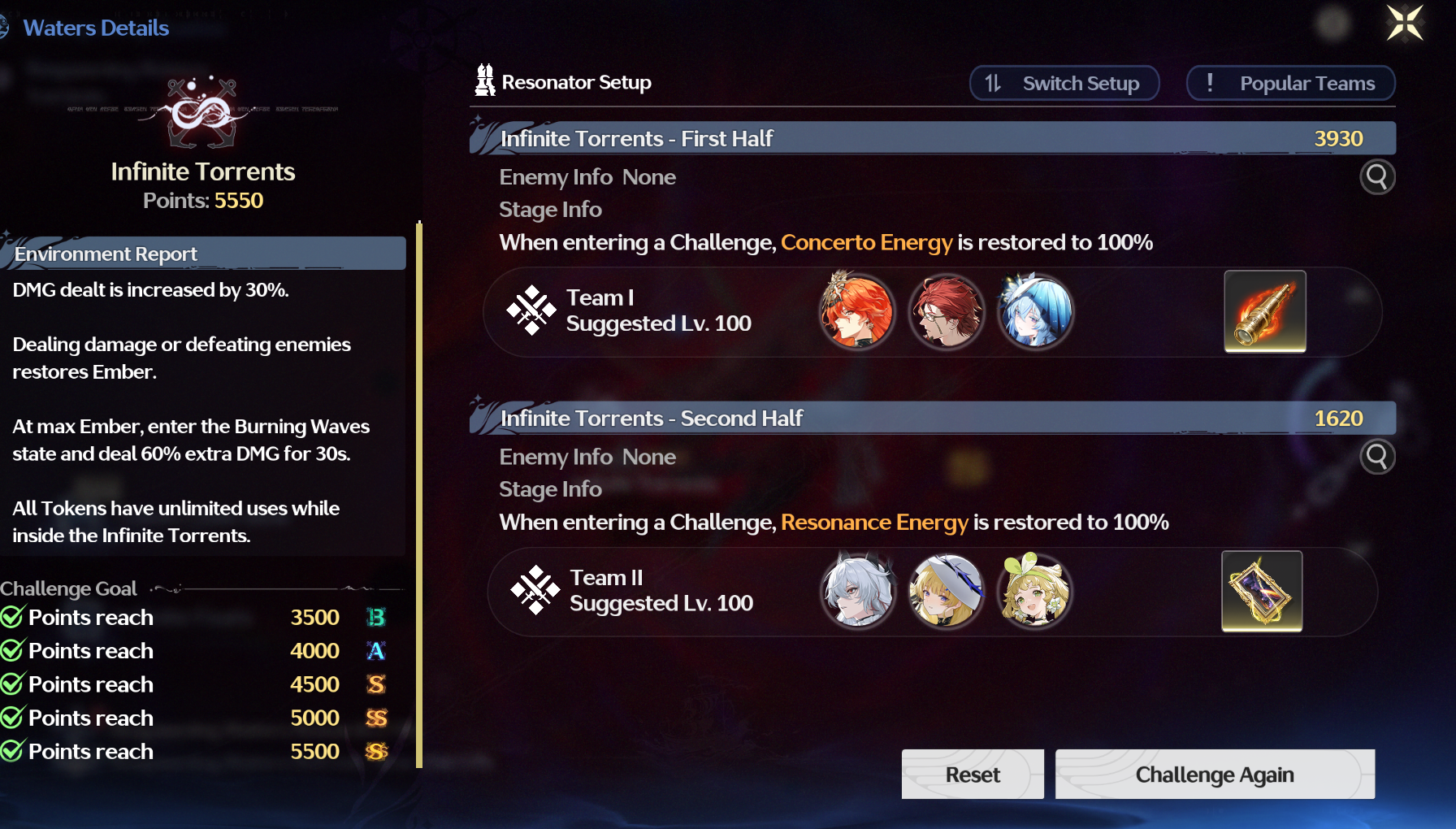This screenshot has width=1456, height=829.
Task: Reset the challenge setup
Action: pos(973,775)
